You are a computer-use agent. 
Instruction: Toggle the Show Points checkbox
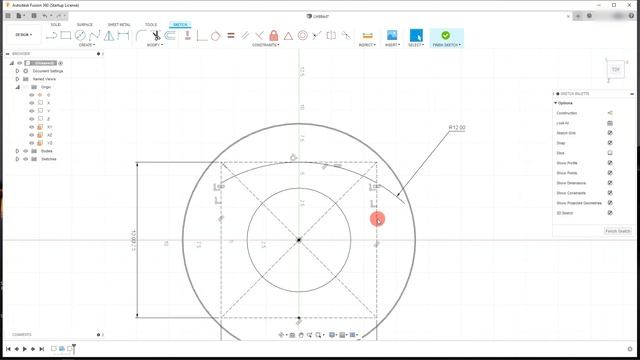(x=610, y=173)
